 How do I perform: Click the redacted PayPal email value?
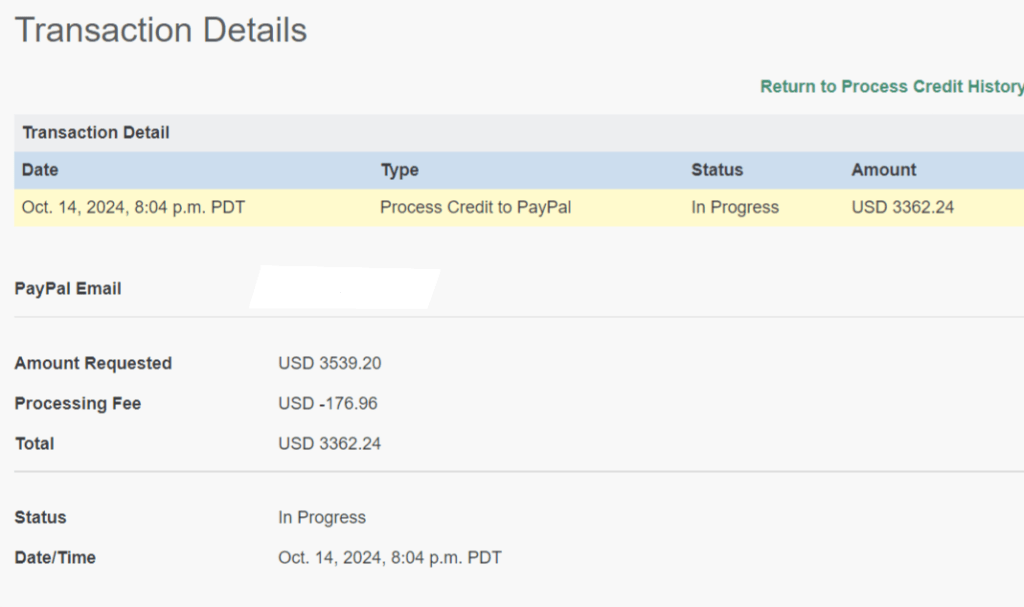(x=343, y=288)
